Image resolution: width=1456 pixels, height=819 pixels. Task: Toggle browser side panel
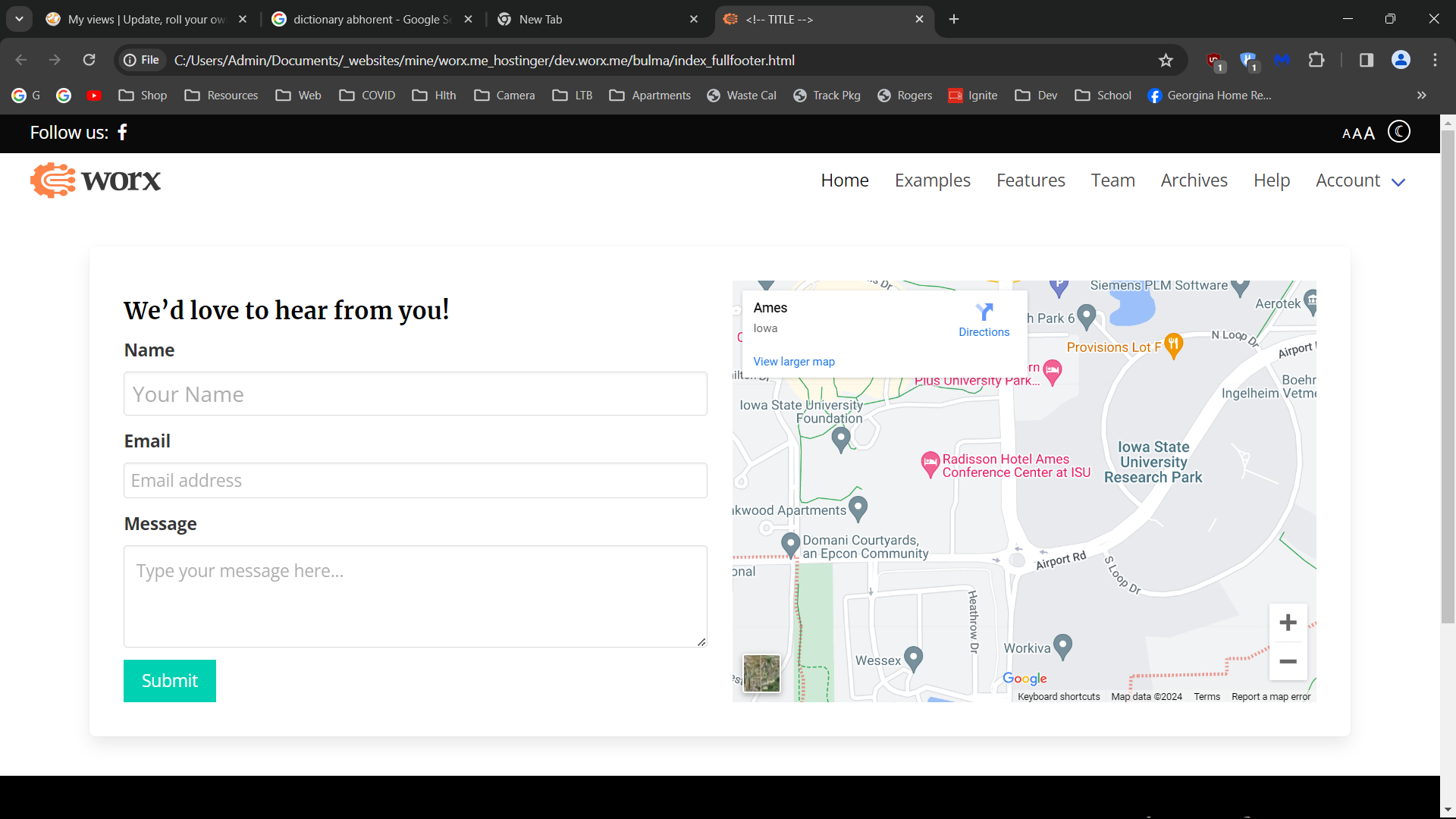pos(1366,60)
